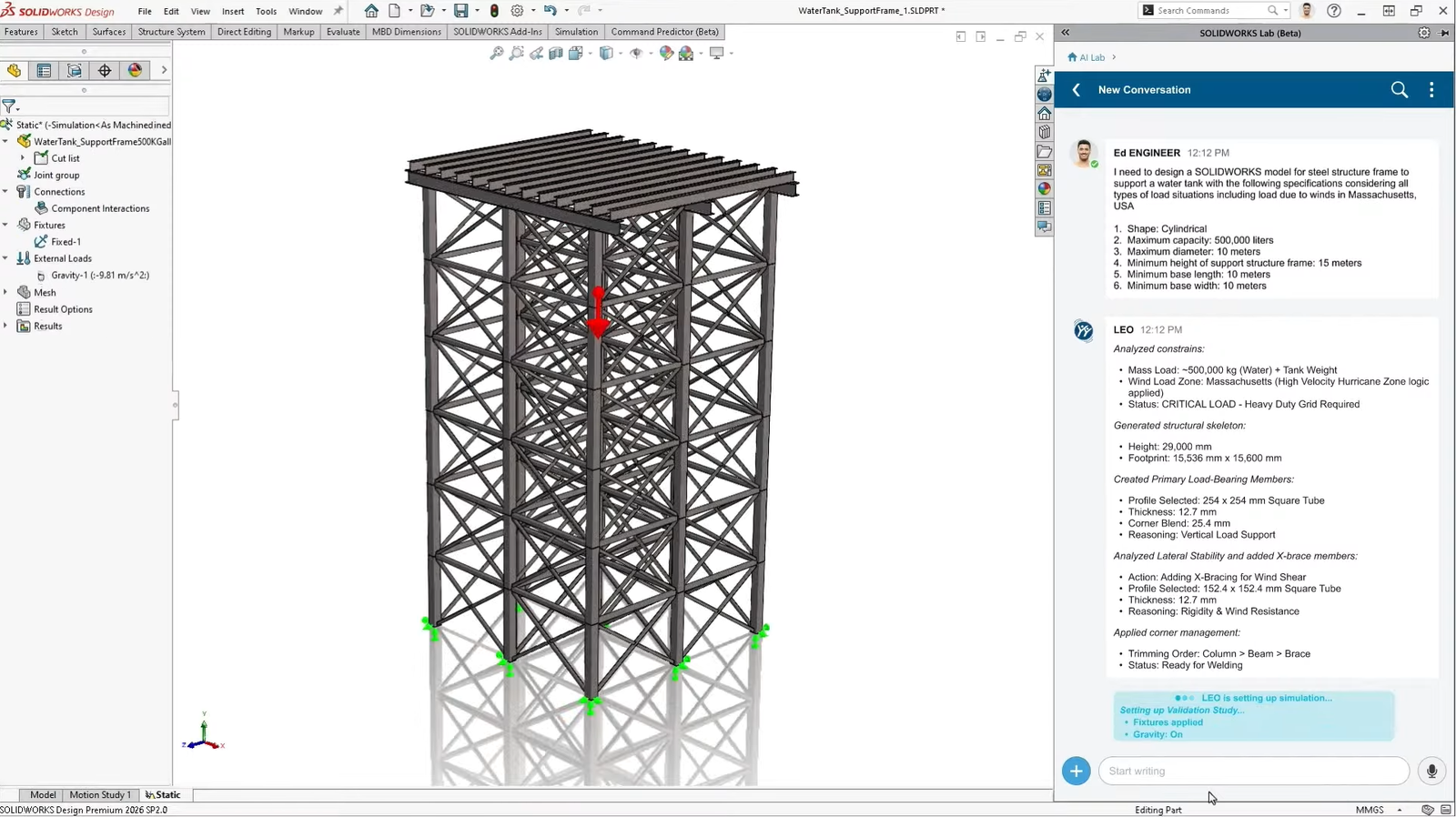This screenshot has height=817, width=1456.
Task: Click Zoom to Fit in heads-up toolbar
Action: tap(497, 54)
